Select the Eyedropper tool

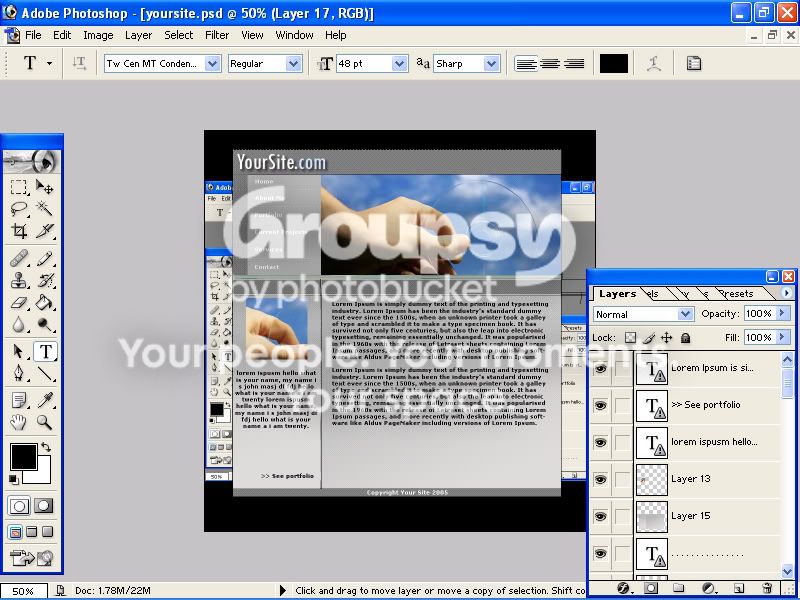coord(44,401)
